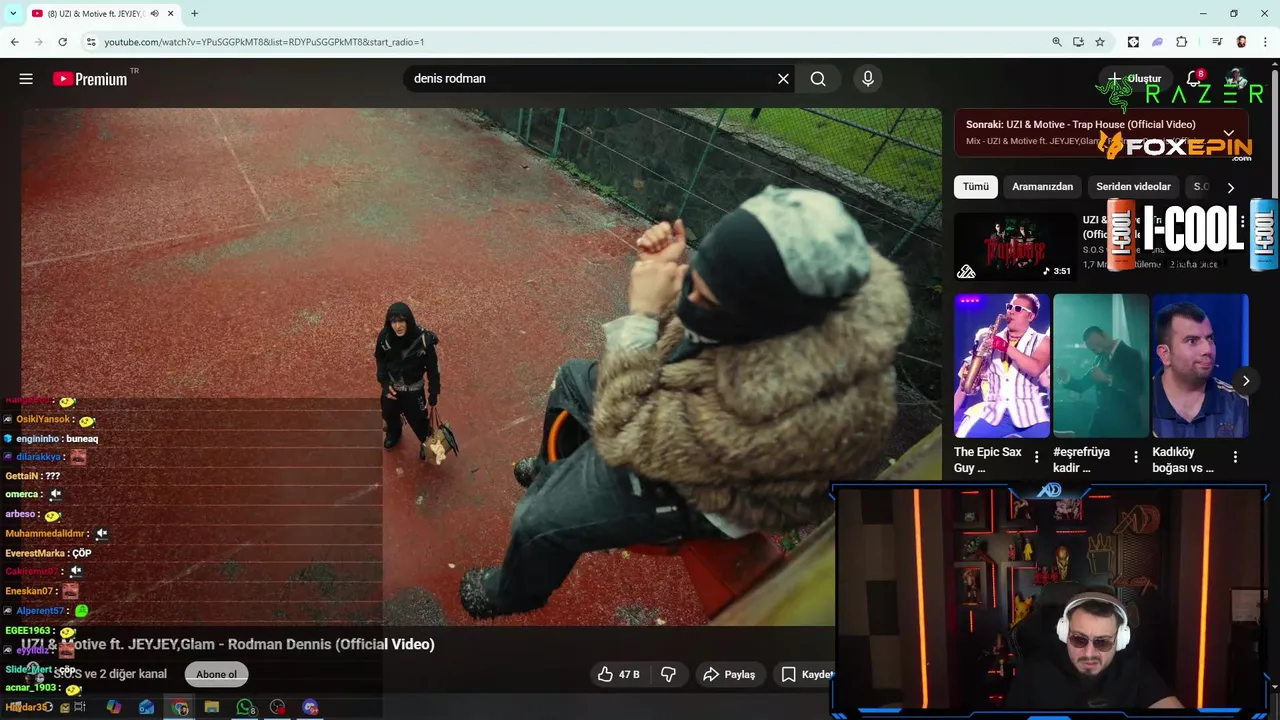Dislike the video
Screen dimensions: 1280x720
(668, 675)
